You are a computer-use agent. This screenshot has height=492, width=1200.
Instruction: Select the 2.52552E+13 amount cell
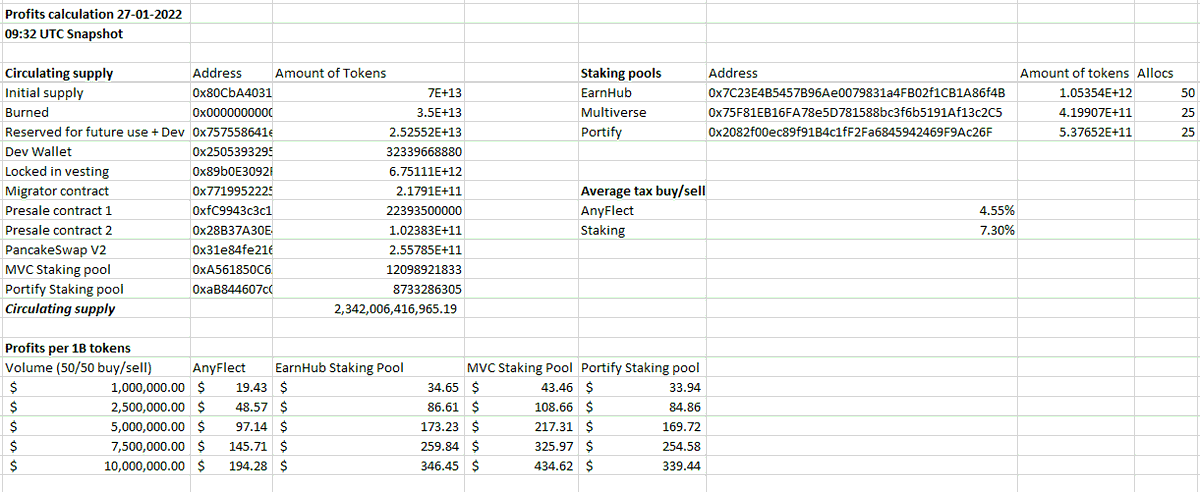point(424,132)
